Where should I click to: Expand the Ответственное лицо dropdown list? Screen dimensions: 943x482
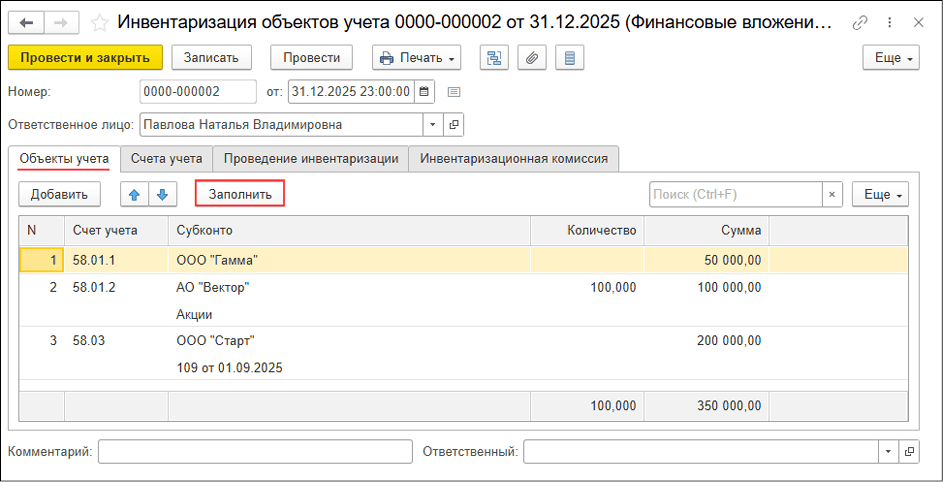(x=433, y=125)
